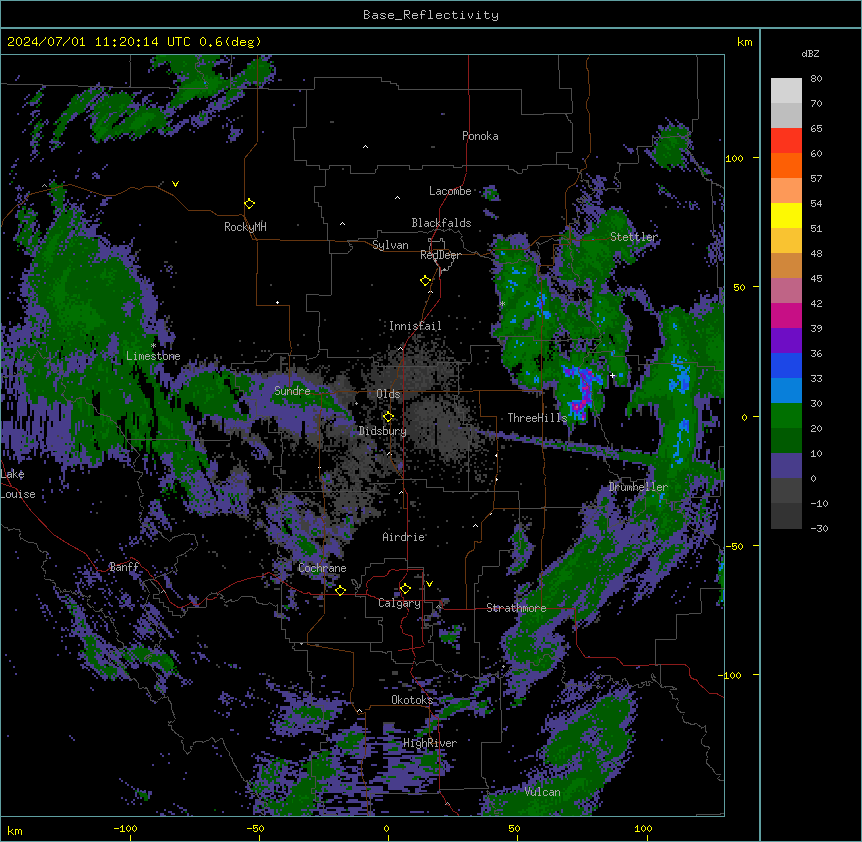Click asterisk marker above Limestone label
The height and width of the screenshot is (842, 862).
pyautogui.click(x=154, y=346)
